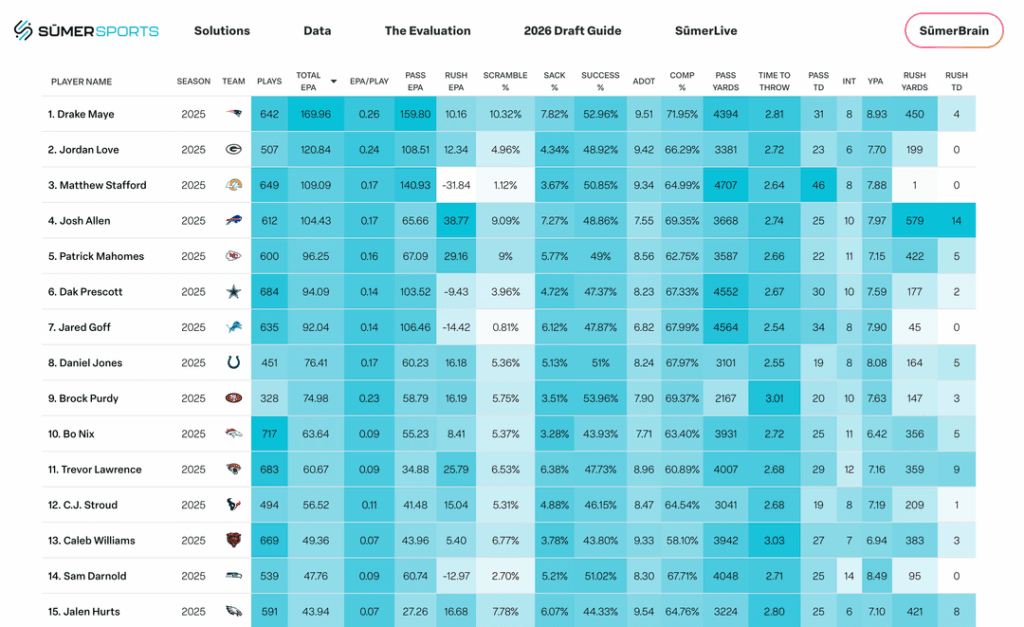Screen dimensions: 1024x627
Task: Click the New England Patriots logo next to Drake Maye
Action: pyautogui.click(x=233, y=114)
